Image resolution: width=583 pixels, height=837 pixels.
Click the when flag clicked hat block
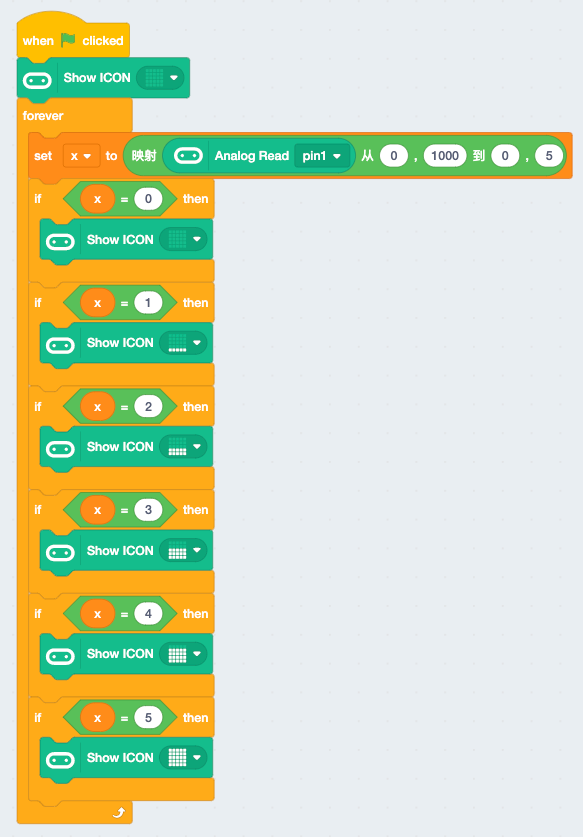pyautogui.click(x=73, y=37)
